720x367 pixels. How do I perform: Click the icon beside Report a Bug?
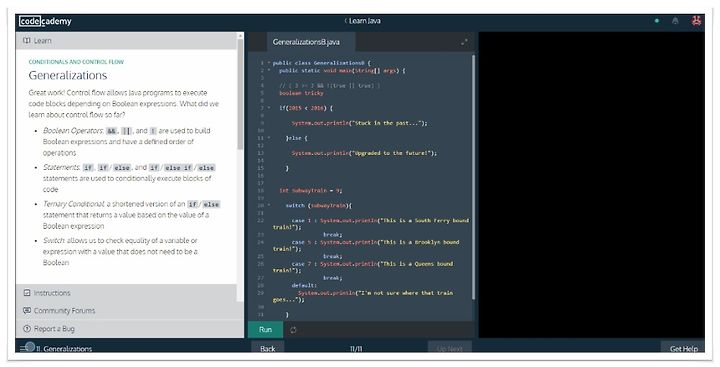click(27, 328)
